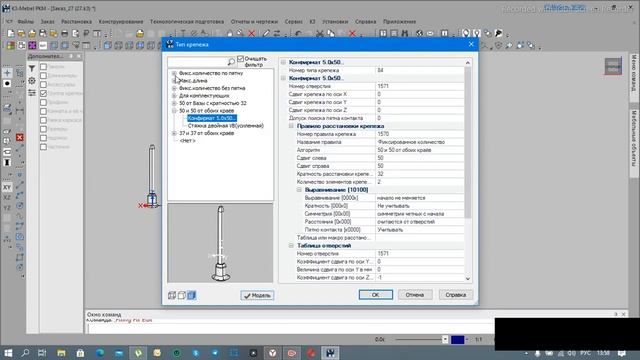Viewport: 640px width, 360px height.
Task: Collapse the Таблица отверстий section
Action: point(291,246)
